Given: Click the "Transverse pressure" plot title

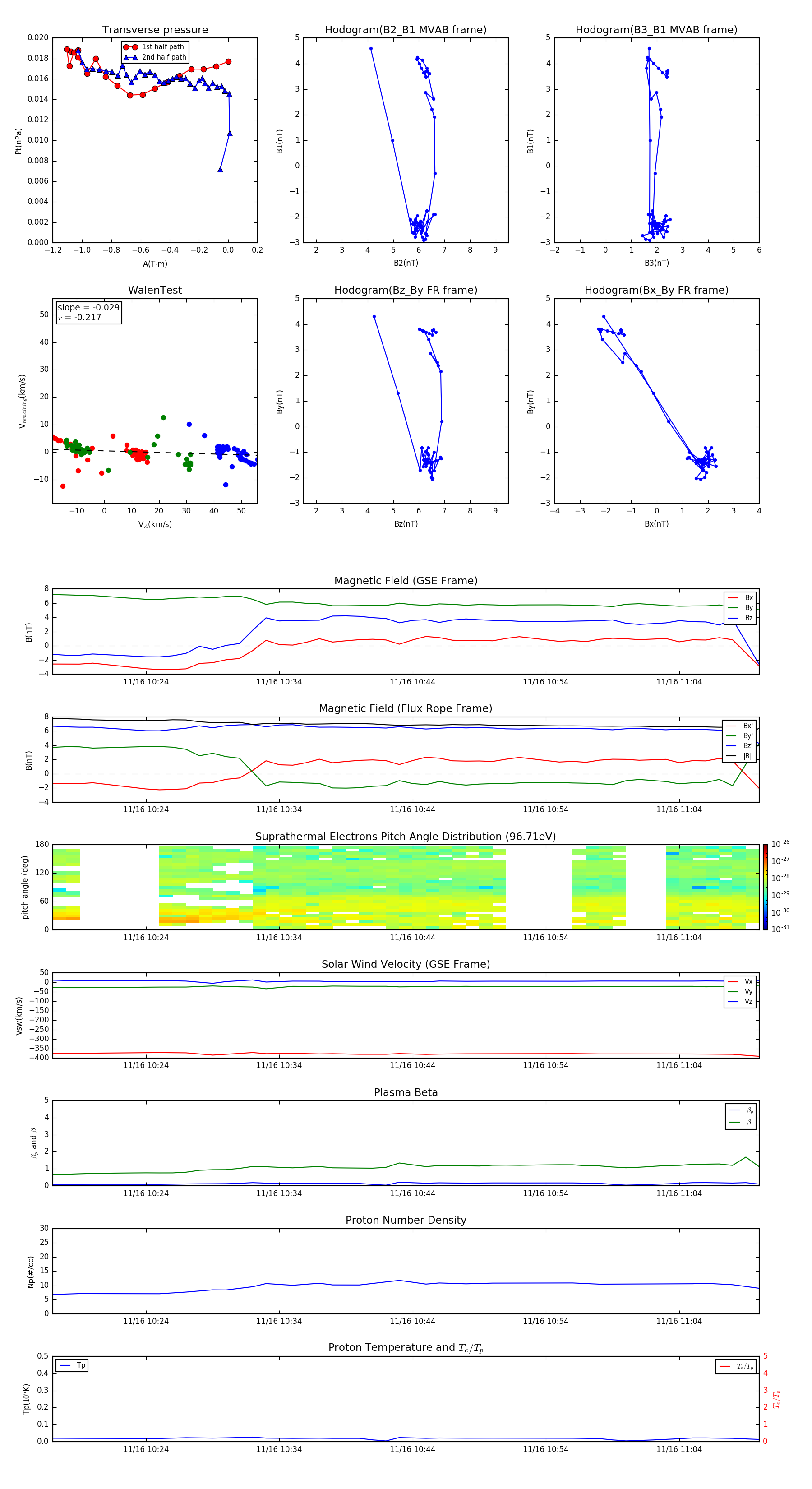Looking at the screenshot, I should coord(155,30).
